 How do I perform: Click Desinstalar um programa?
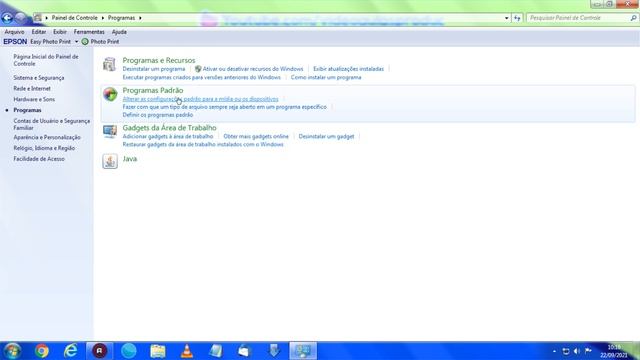tap(154, 69)
